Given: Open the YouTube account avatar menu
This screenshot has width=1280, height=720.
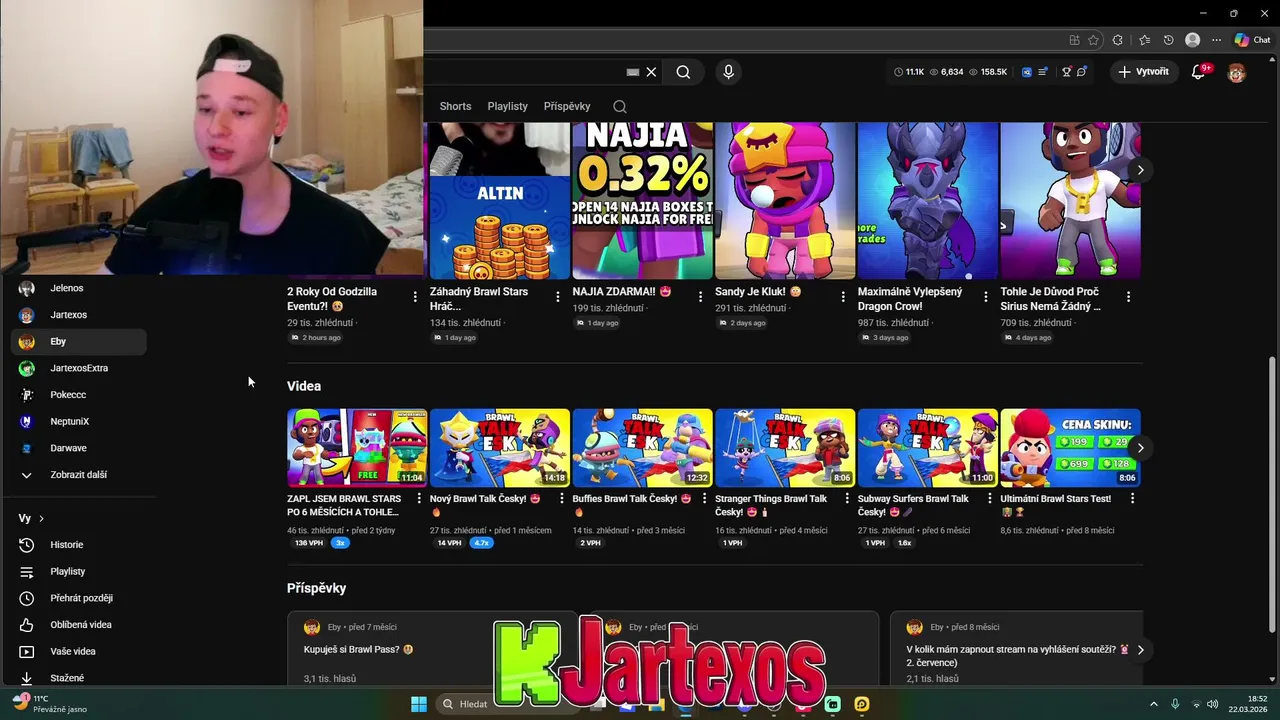Looking at the screenshot, I should coord(1237,72).
